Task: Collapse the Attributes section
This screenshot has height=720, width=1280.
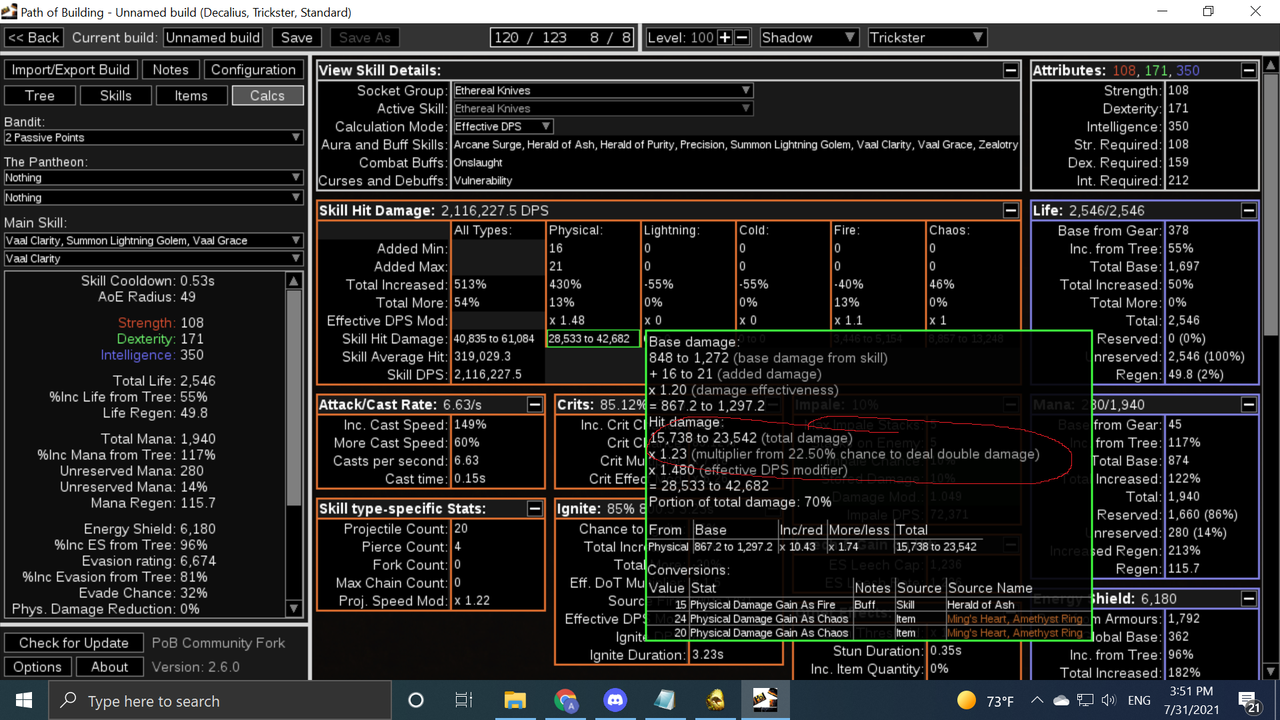Action: coord(1249,71)
